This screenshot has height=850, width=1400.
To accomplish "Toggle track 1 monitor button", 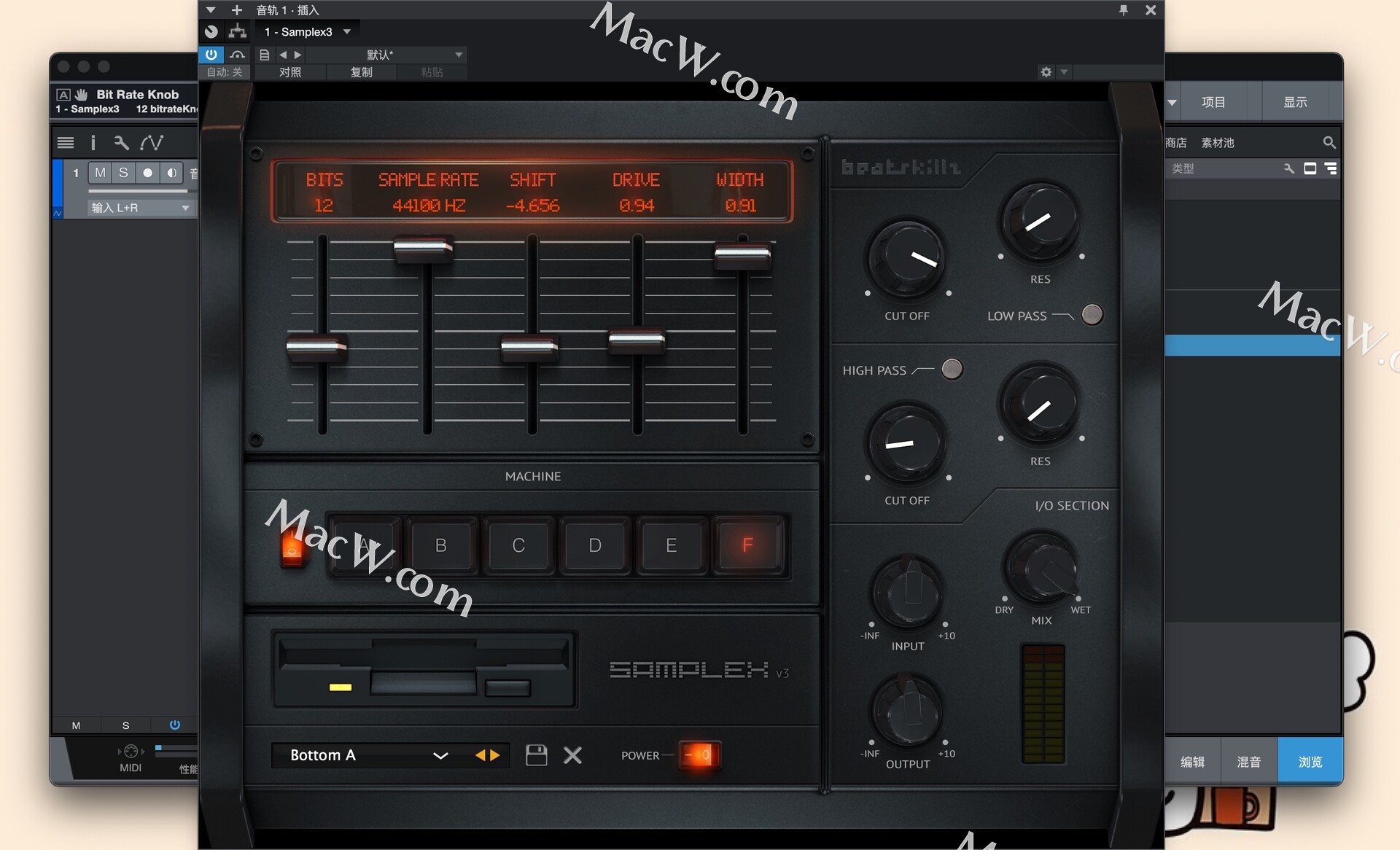I will [x=171, y=173].
